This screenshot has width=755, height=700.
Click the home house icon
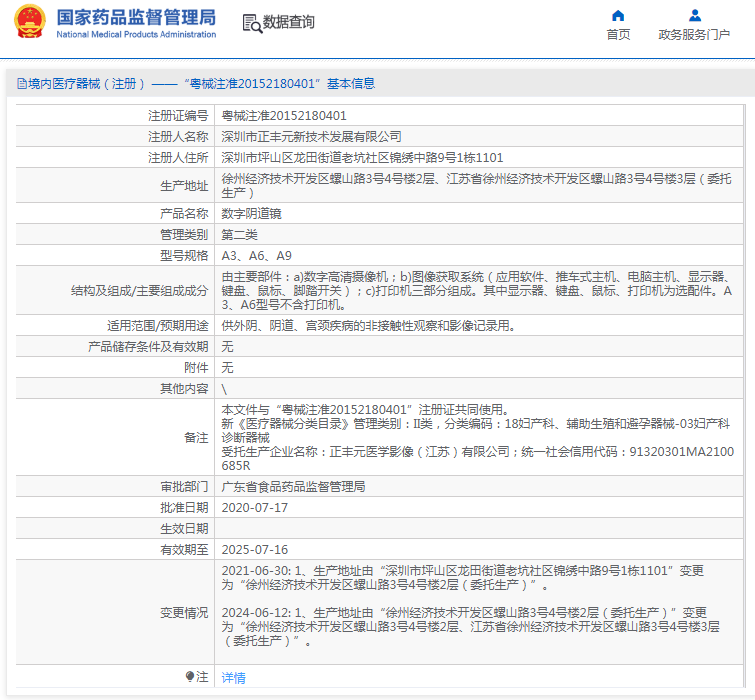(618, 16)
